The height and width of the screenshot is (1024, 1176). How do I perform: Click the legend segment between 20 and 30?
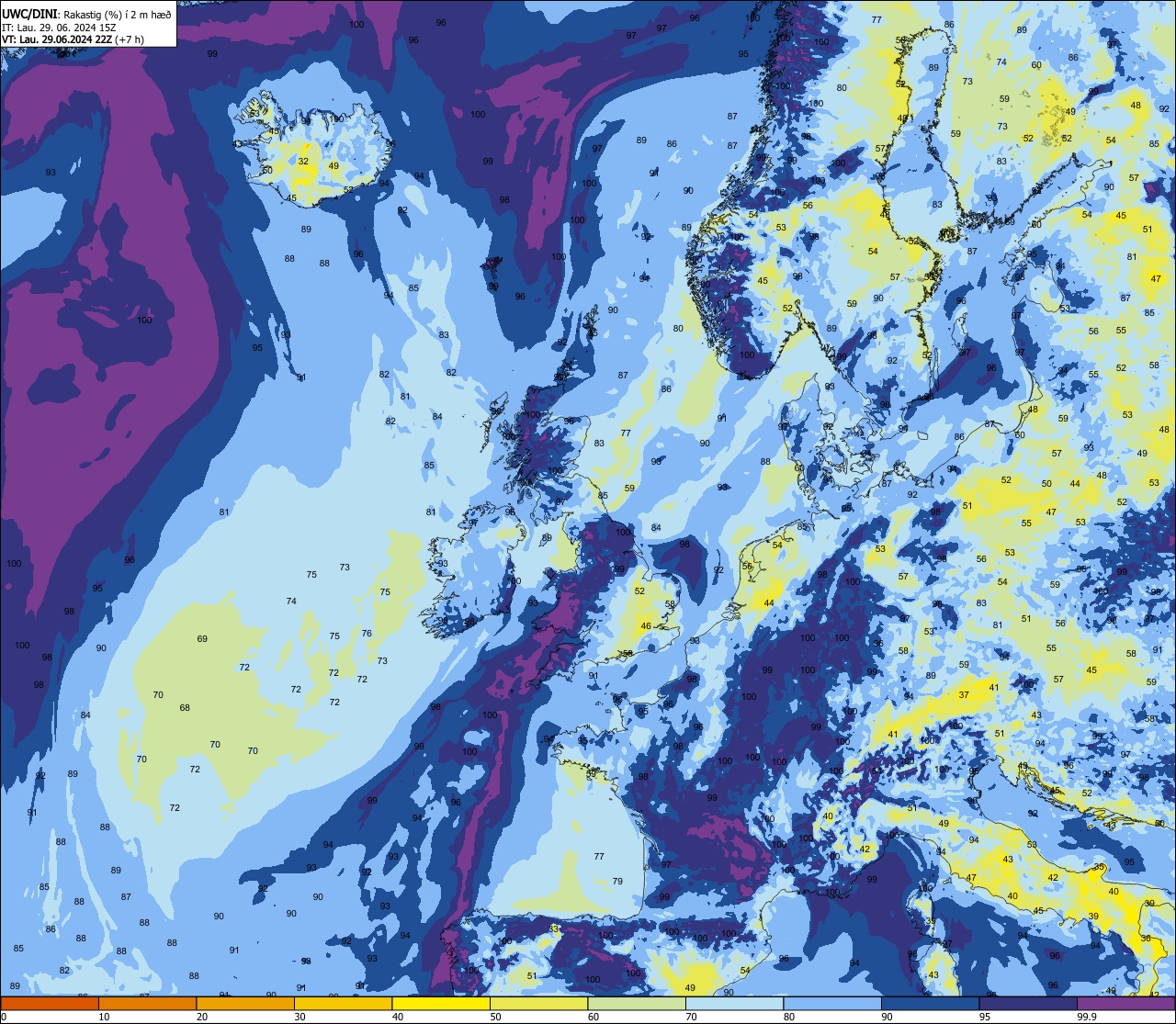click(x=245, y=1003)
